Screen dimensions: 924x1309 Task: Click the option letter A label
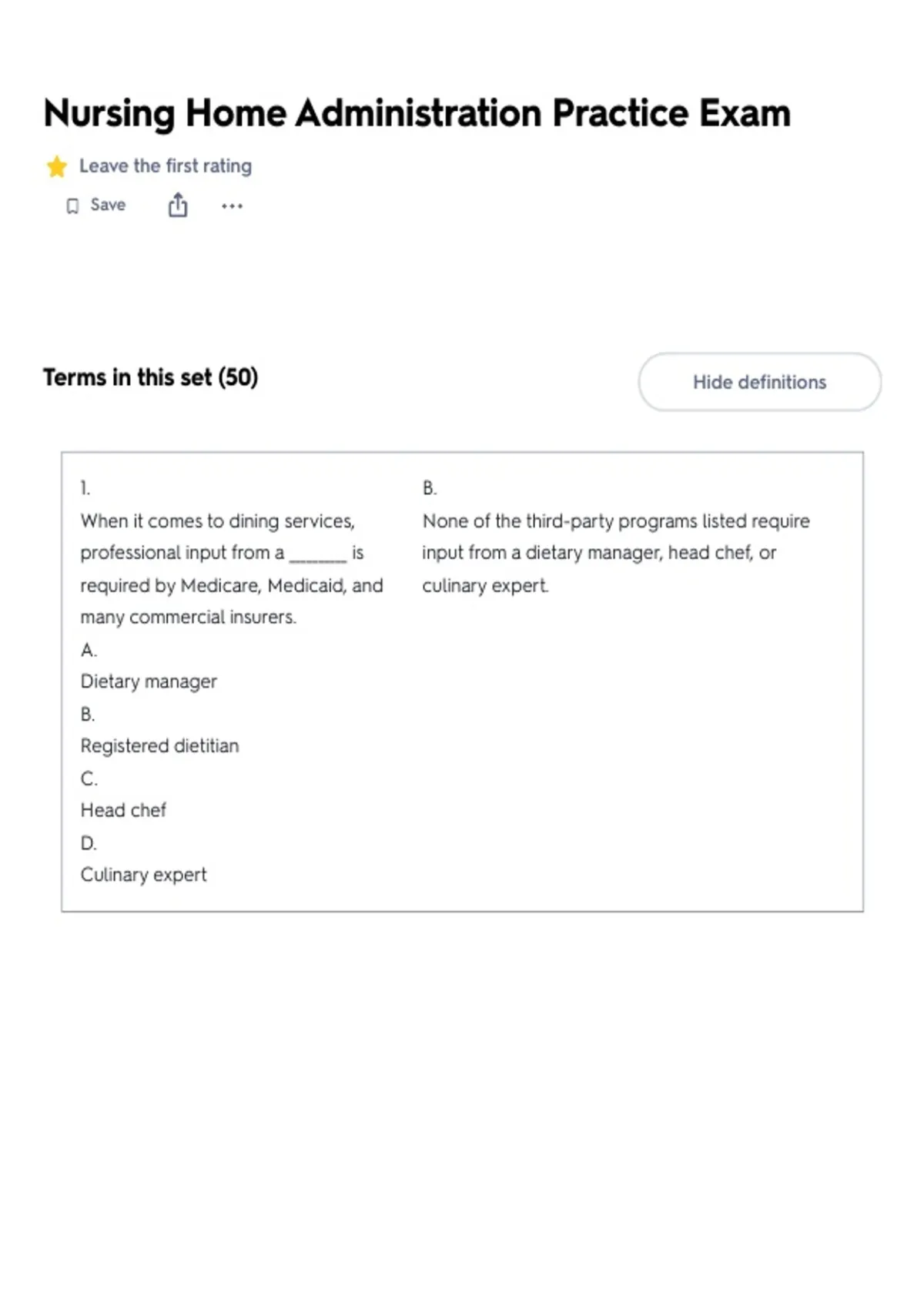89,650
